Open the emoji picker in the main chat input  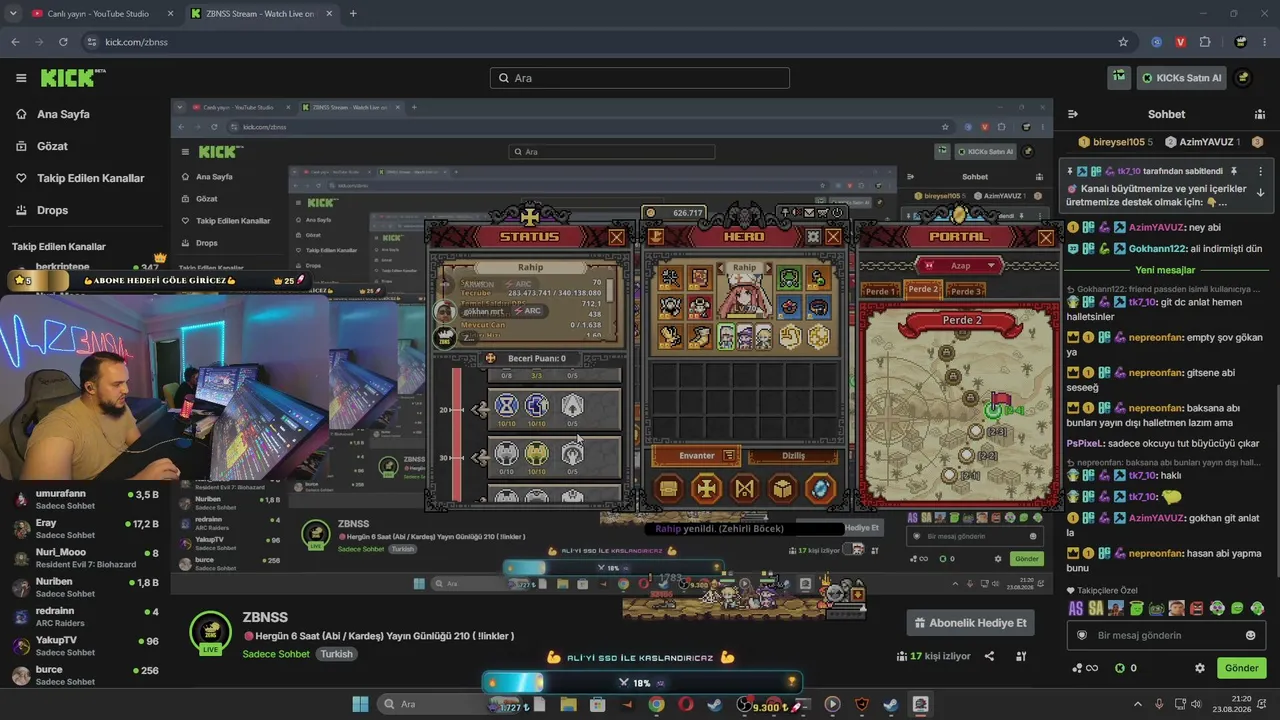point(1250,635)
